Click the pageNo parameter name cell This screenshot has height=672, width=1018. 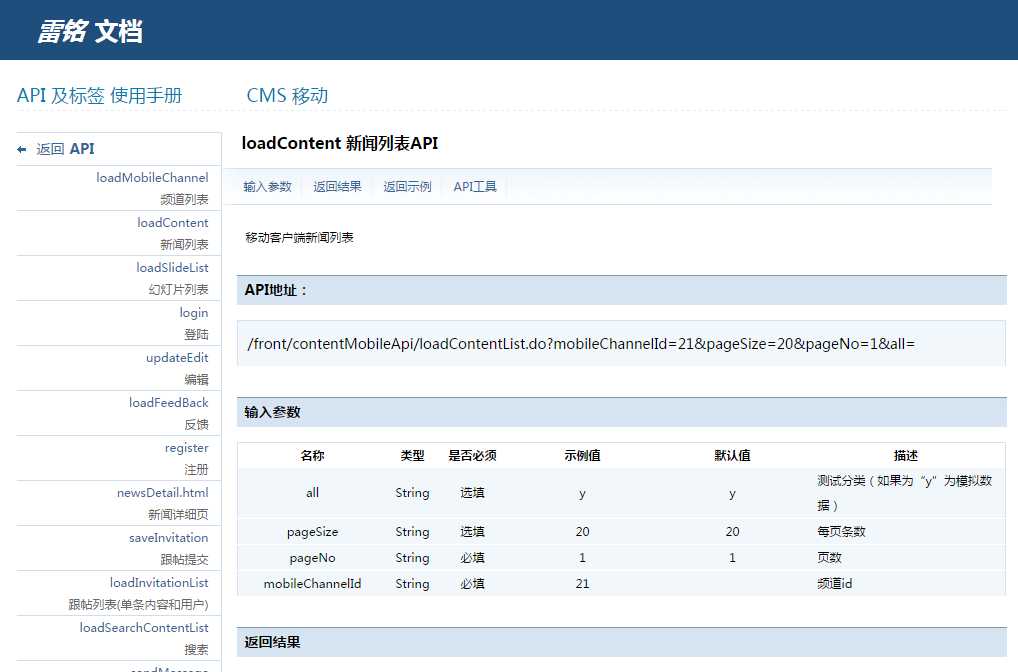point(312,558)
